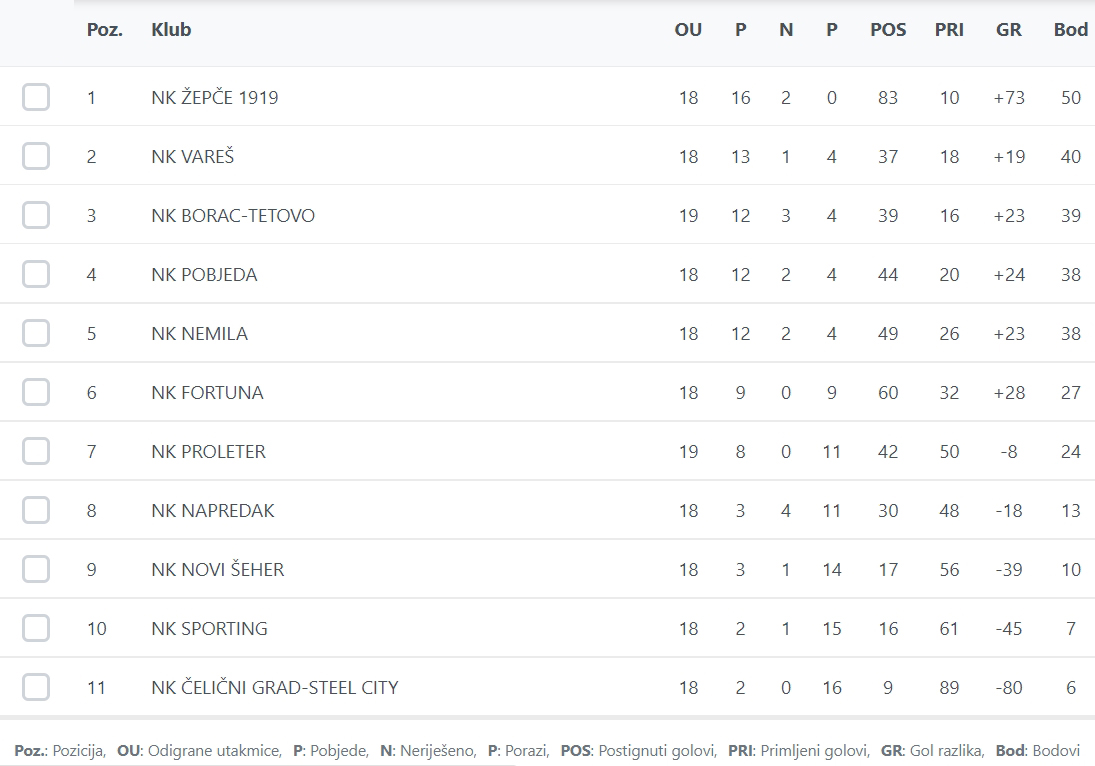Toggle the NK SPORTING checkbox
The image size is (1095, 766).
click(x=36, y=628)
